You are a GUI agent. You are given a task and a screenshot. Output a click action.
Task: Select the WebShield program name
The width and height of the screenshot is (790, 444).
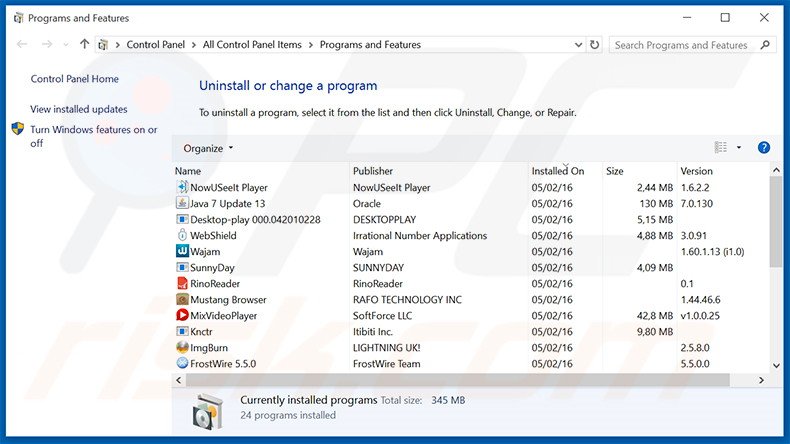213,235
